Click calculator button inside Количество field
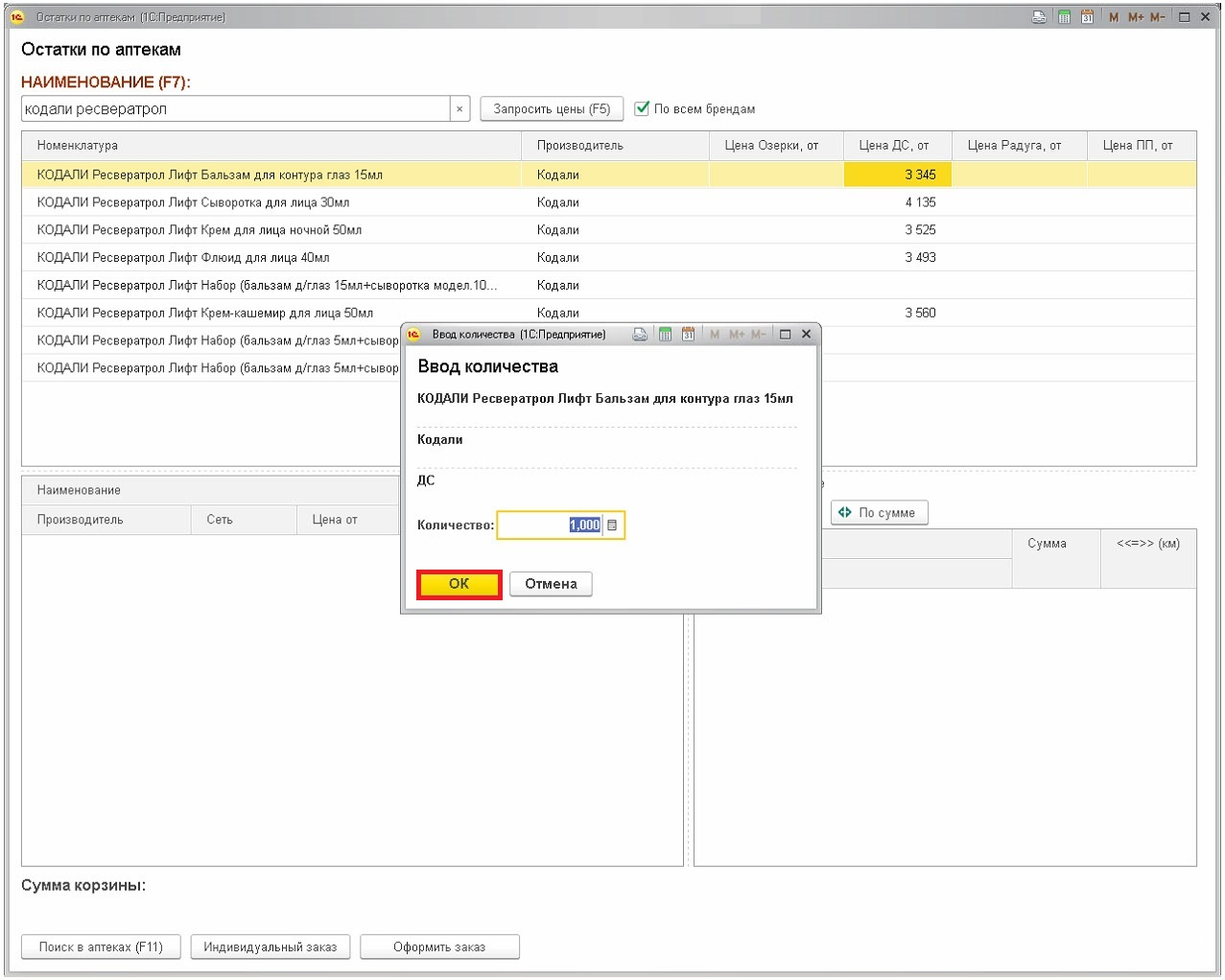 [x=612, y=525]
